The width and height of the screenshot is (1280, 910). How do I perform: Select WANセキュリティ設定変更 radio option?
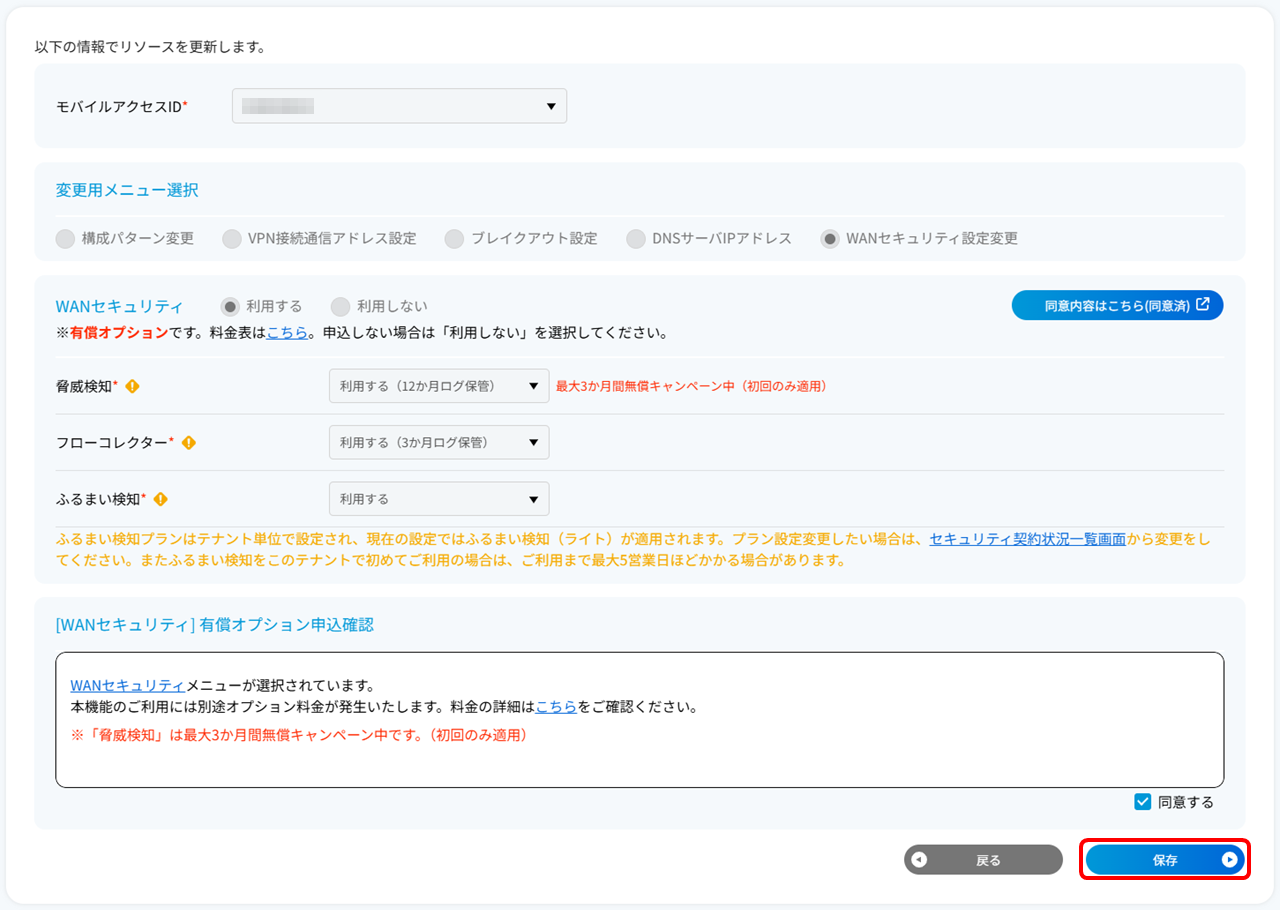pyautogui.click(x=830, y=239)
